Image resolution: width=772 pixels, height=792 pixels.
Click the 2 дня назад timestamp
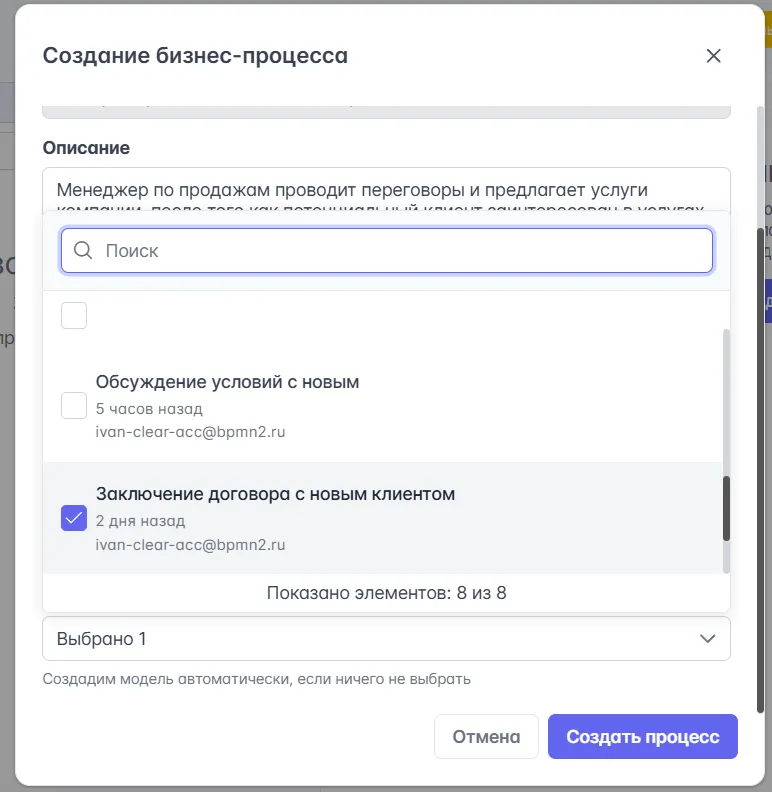[140, 521]
